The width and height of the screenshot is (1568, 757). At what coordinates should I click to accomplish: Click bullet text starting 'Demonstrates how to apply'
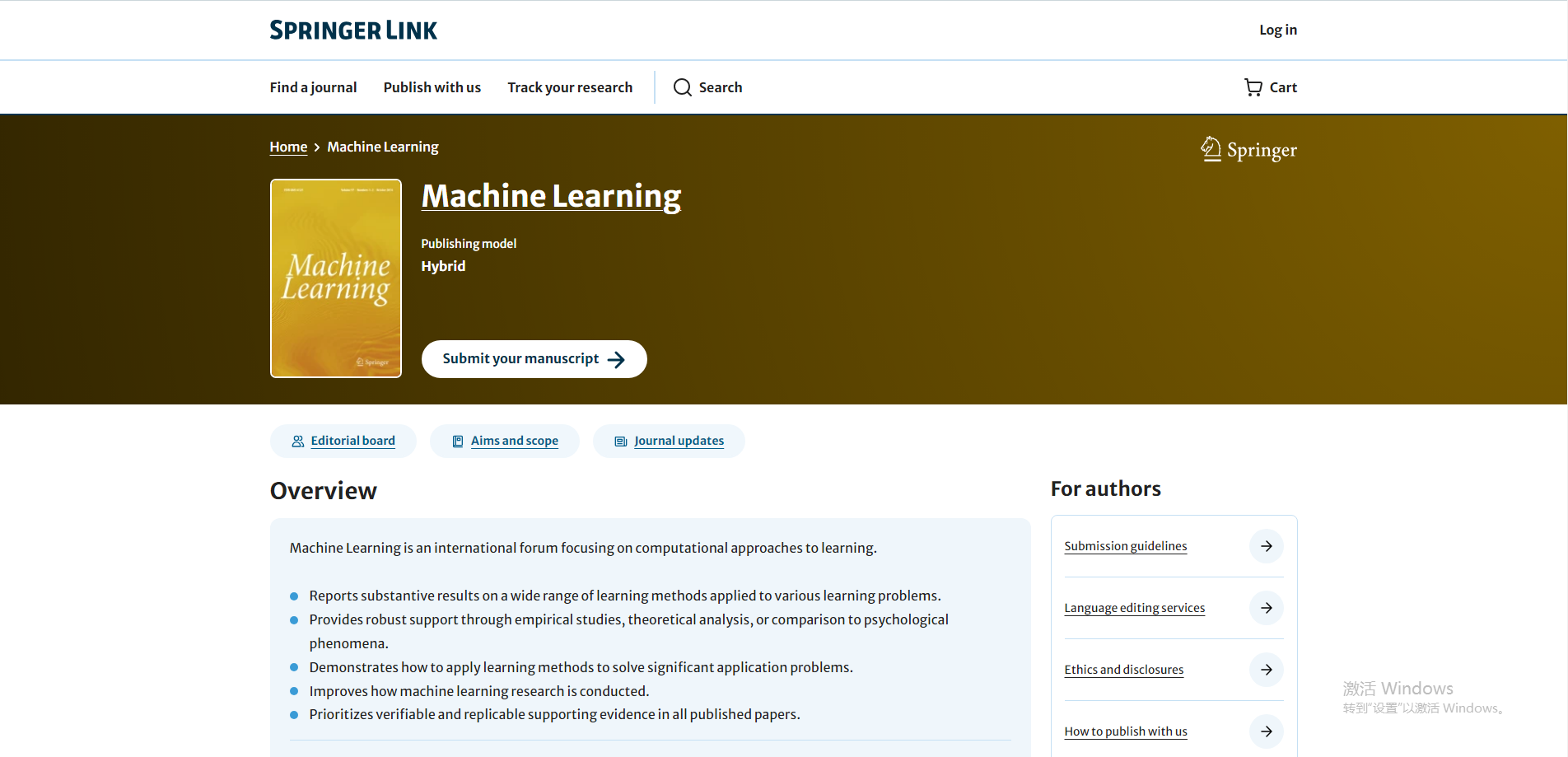coord(581,667)
